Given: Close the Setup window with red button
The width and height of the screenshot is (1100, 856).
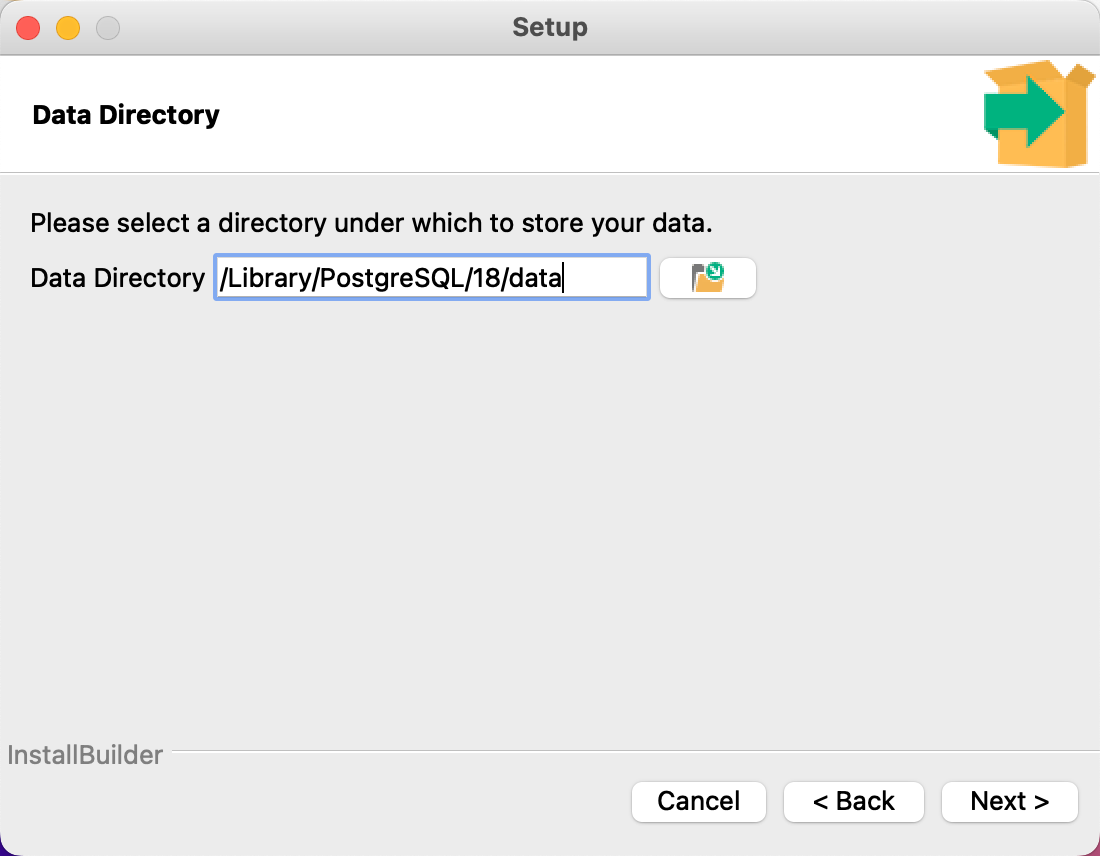Looking at the screenshot, I should 28,28.
